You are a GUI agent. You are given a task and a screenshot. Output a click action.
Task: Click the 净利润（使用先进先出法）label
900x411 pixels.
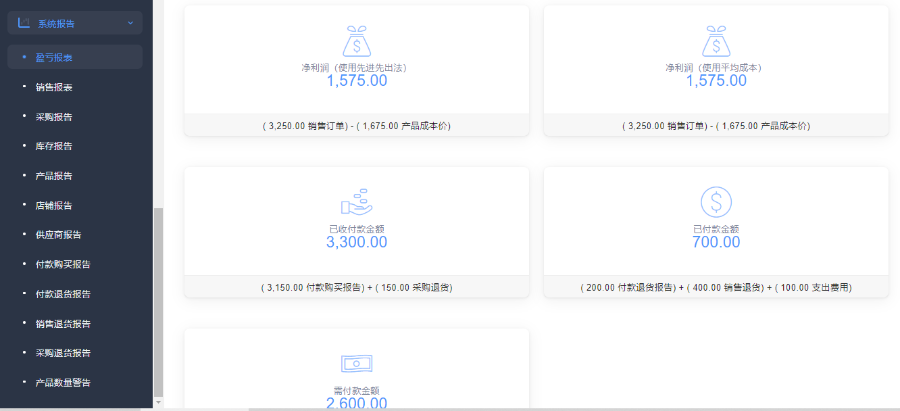pos(357,68)
